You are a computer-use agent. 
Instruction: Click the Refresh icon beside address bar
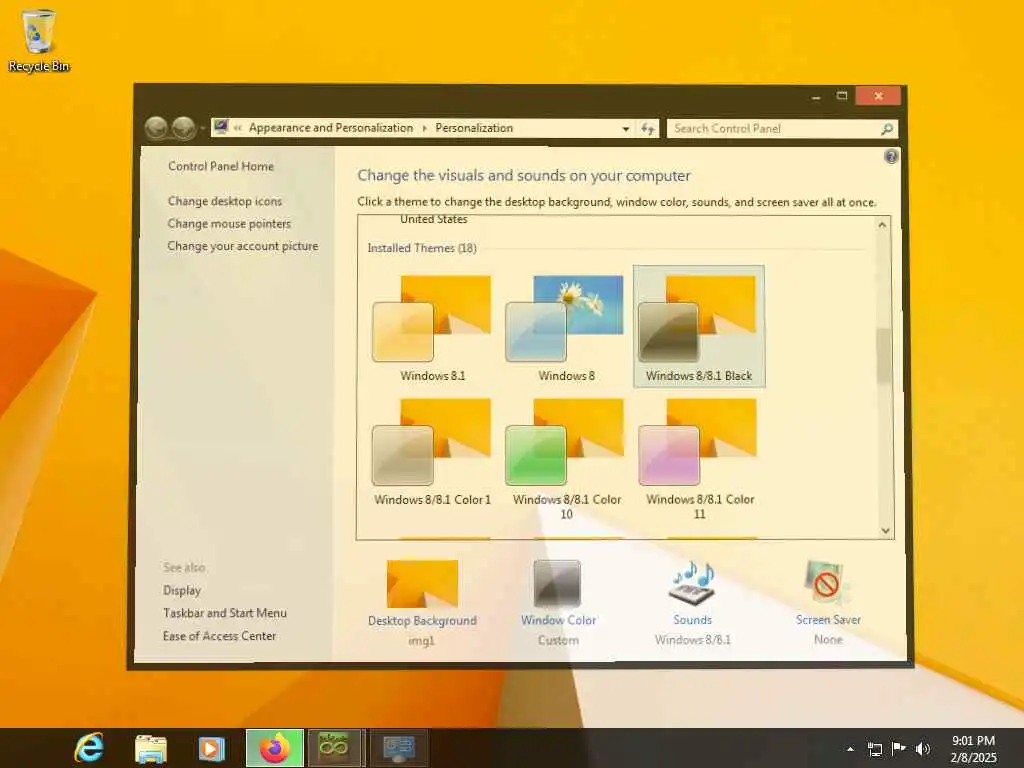click(647, 129)
